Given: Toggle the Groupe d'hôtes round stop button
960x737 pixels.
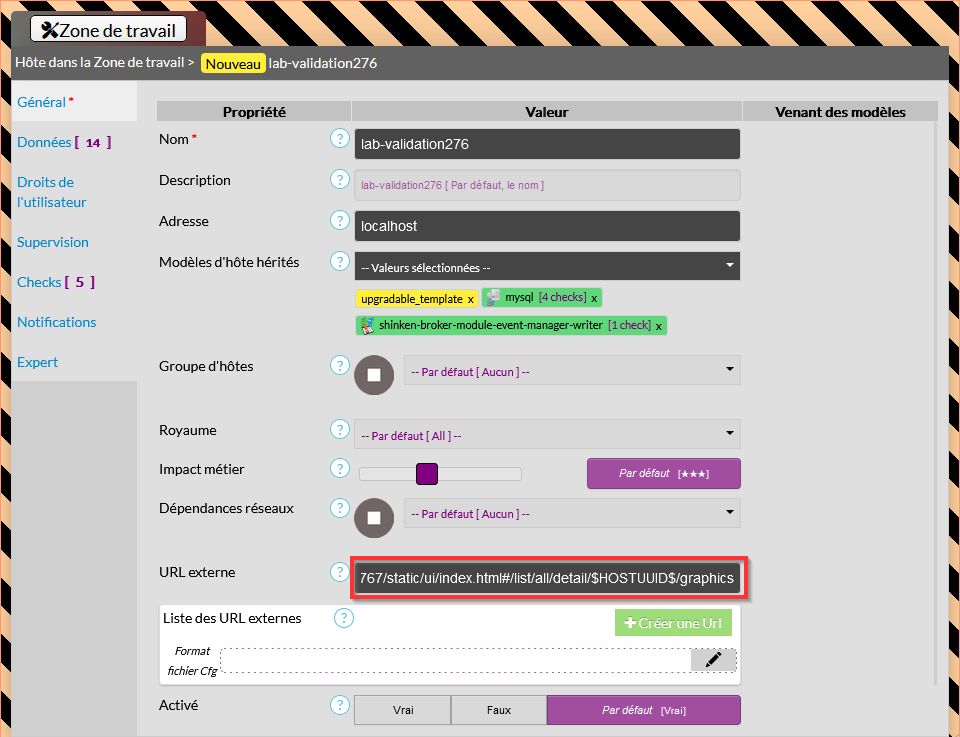Looking at the screenshot, I should tap(374, 375).
